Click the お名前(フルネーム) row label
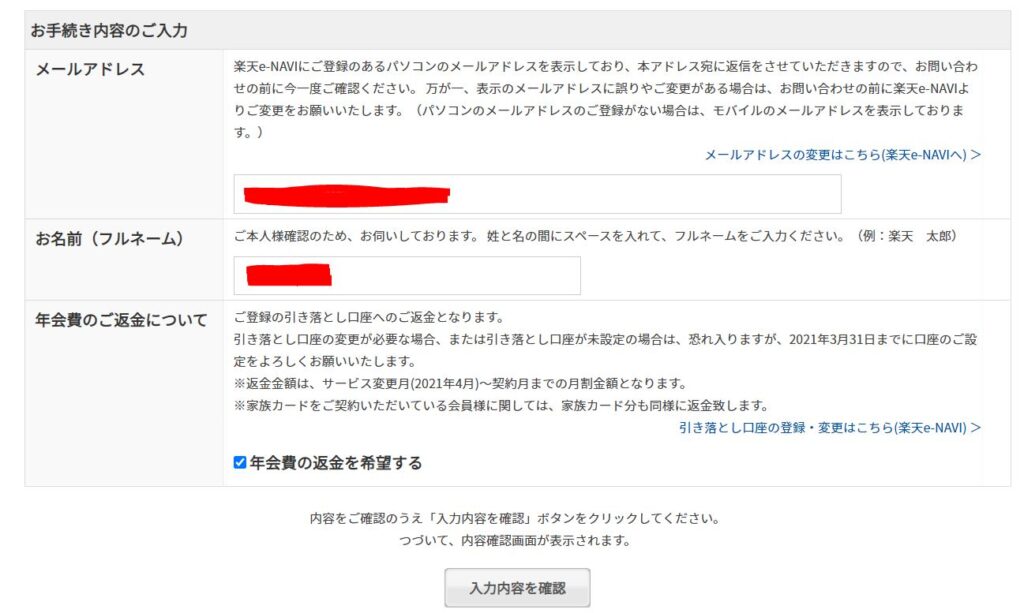This screenshot has height=613, width=1024. click(x=109, y=239)
